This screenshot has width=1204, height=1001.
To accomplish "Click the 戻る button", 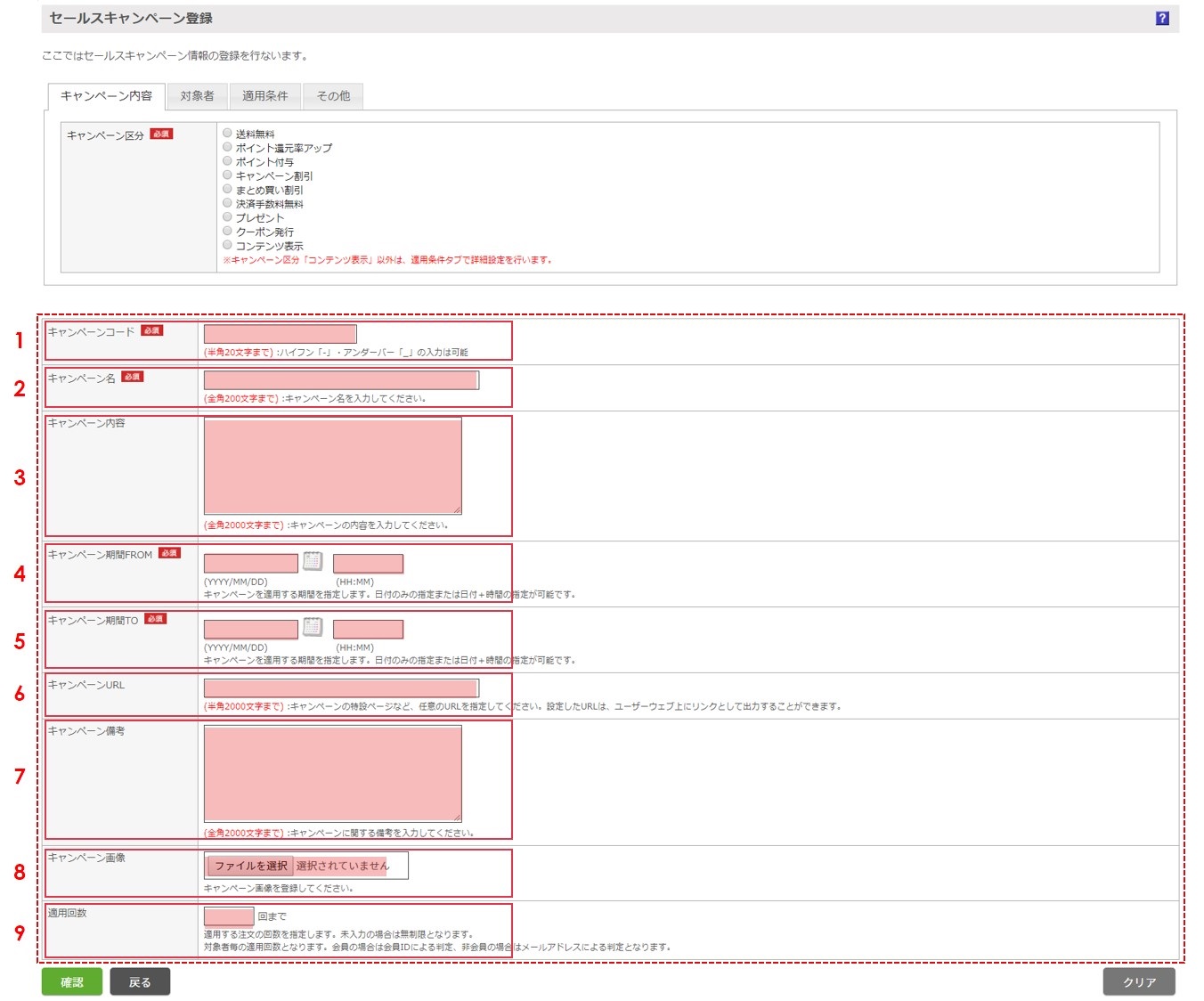I will 140,981.
